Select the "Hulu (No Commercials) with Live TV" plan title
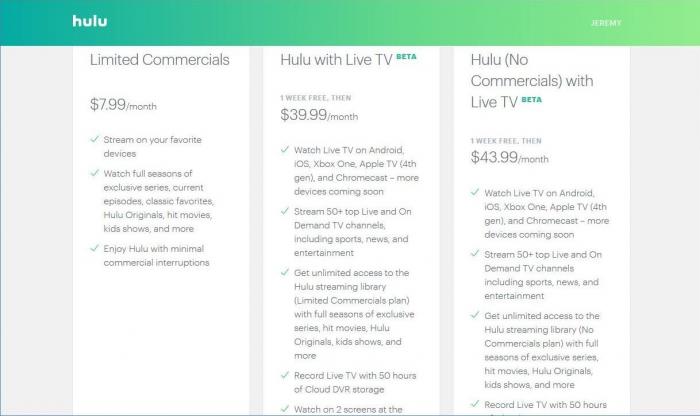This screenshot has height=416, width=700. tap(530, 78)
